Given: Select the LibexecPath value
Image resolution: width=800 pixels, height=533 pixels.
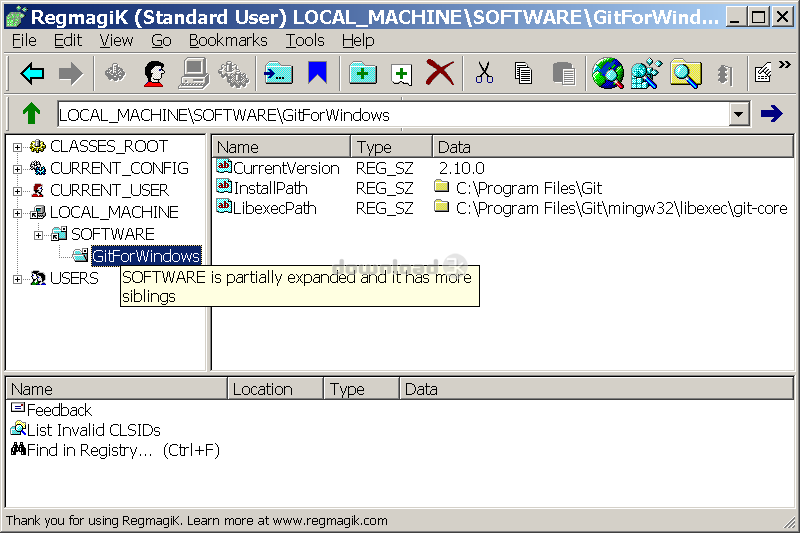Looking at the screenshot, I should (x=274, y=208).
